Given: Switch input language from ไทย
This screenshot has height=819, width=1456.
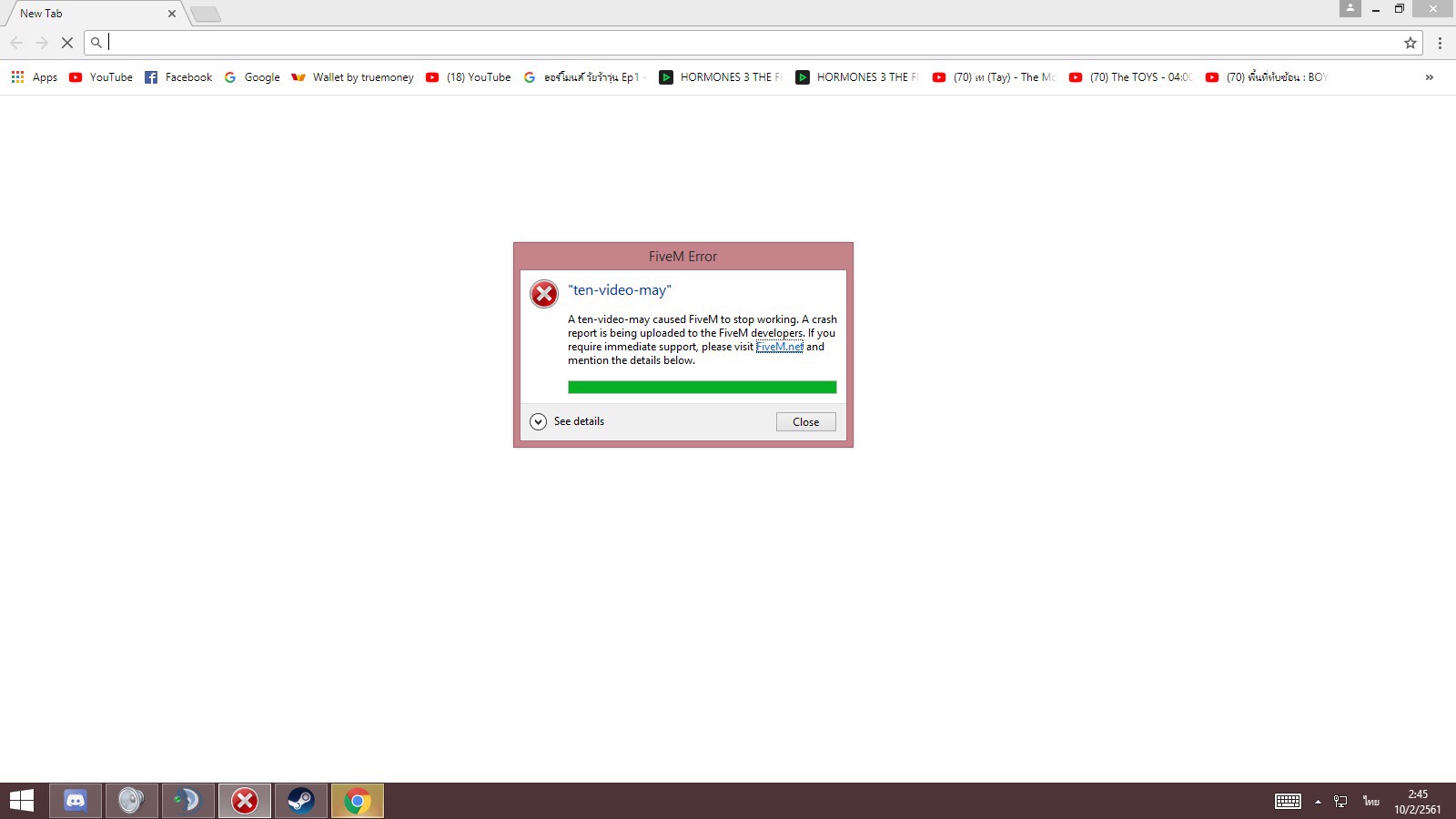Looking at the screenshot, I should click(x=1371, y=801).
